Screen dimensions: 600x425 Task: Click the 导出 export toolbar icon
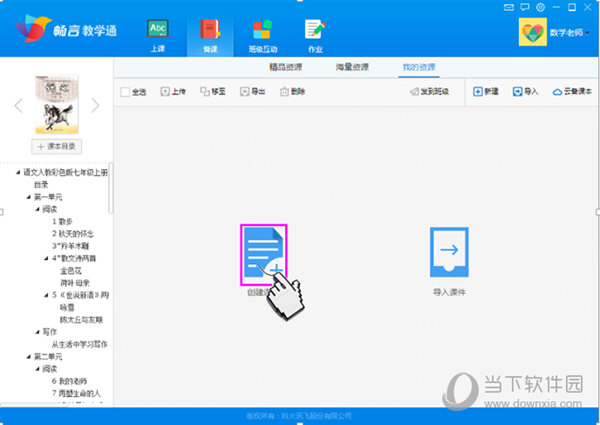pos(245,91)
